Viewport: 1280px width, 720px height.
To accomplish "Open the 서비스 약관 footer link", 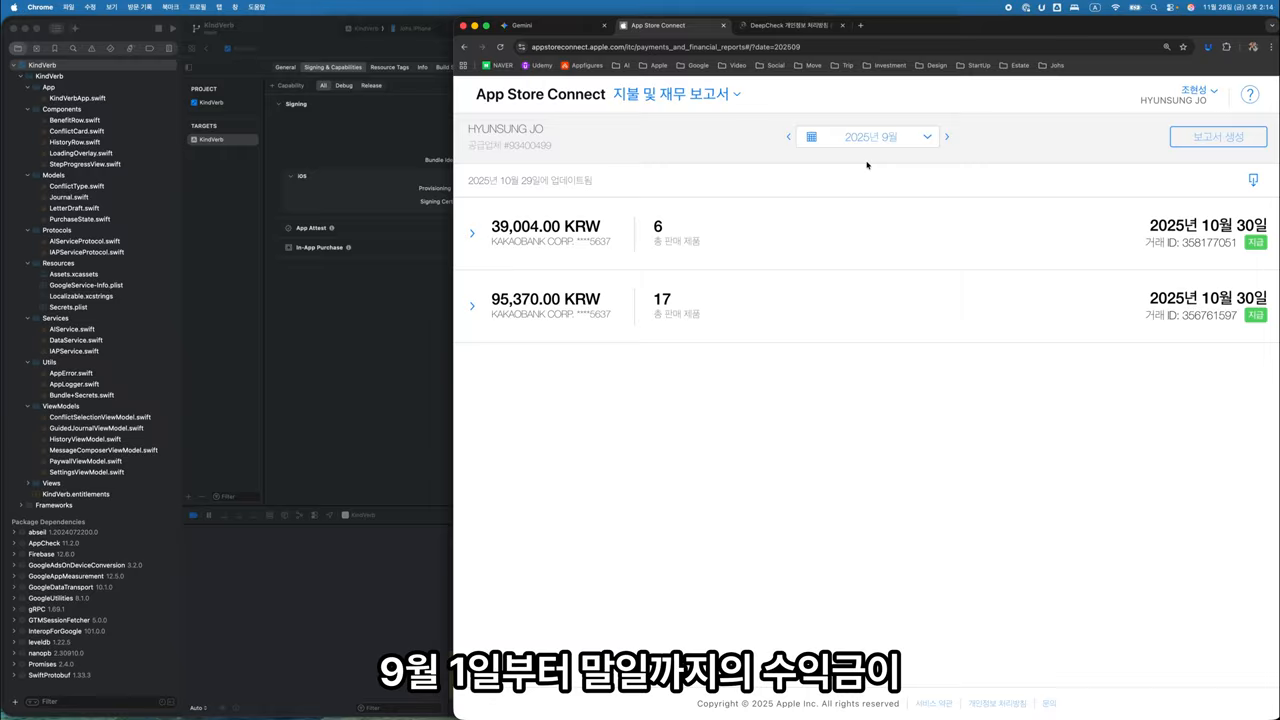I will (x=934, y=703).
